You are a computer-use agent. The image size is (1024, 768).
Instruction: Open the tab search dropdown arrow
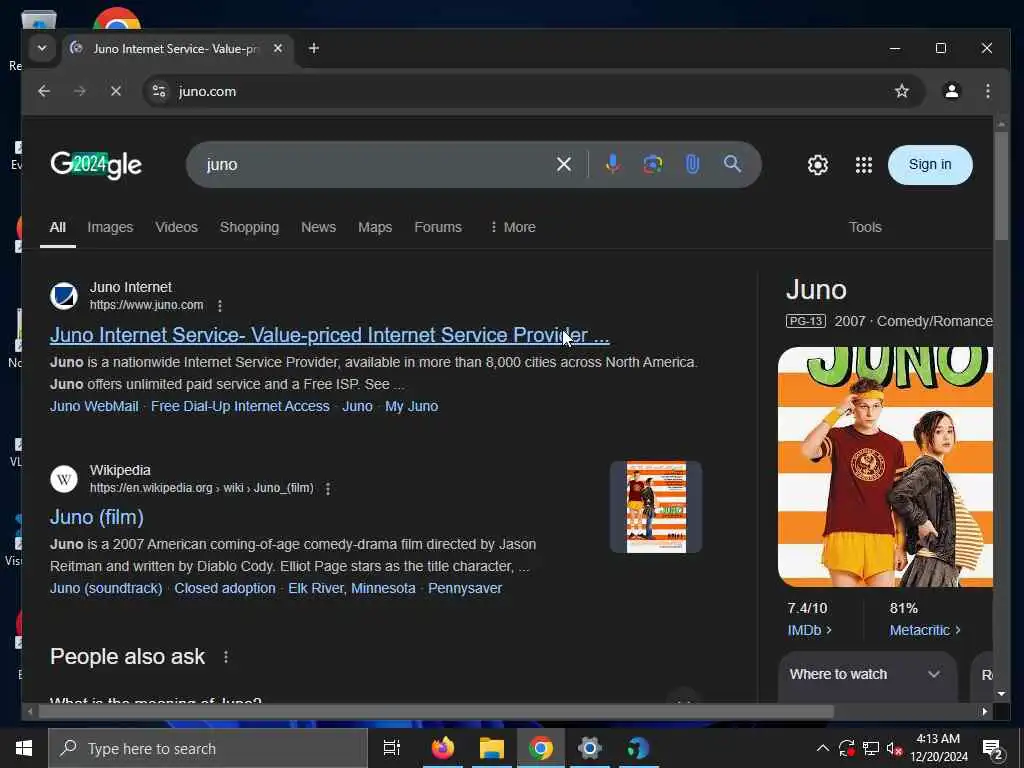tap(42, 48)
